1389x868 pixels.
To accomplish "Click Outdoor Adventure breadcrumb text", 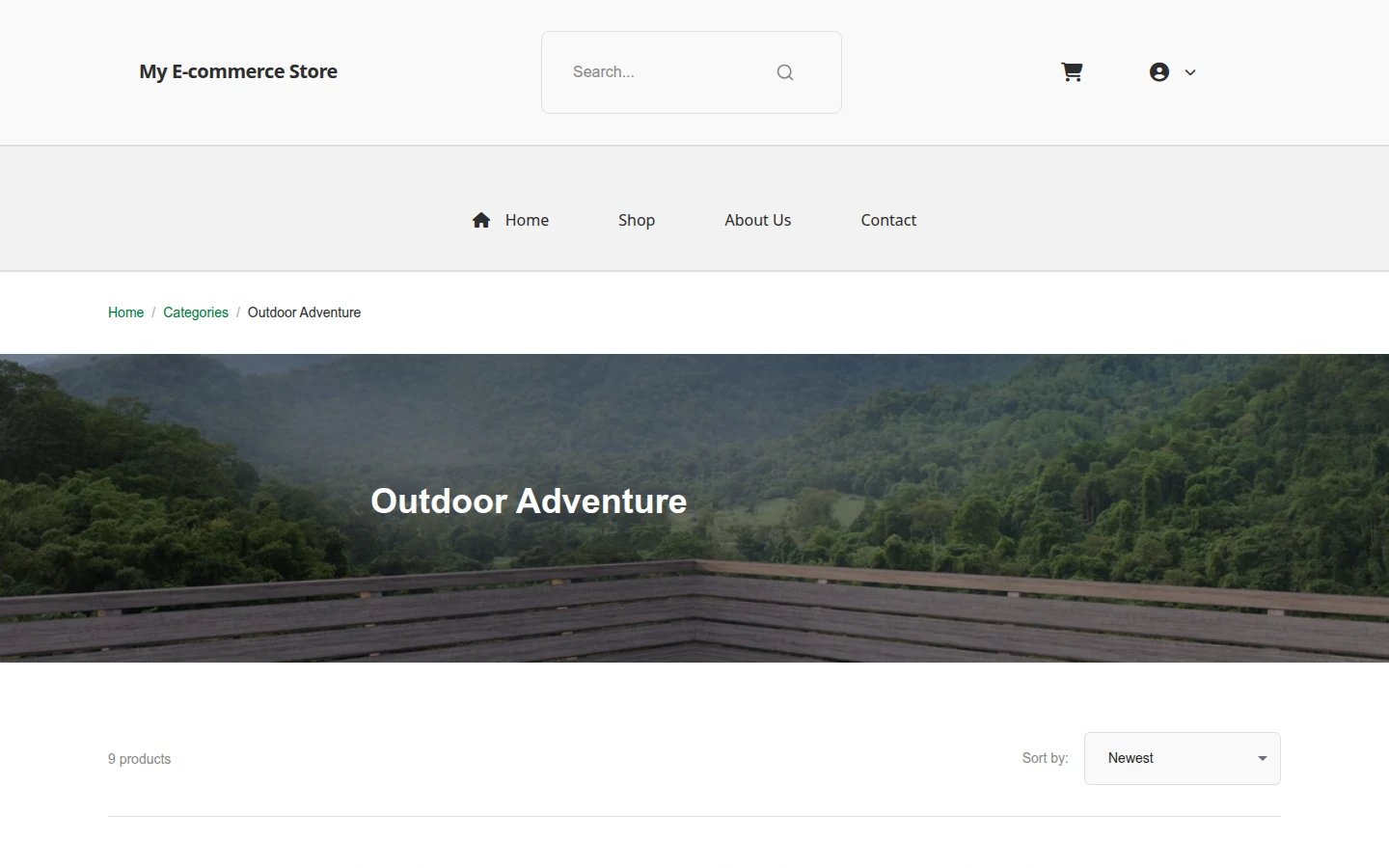I will (x=304, y=312).
